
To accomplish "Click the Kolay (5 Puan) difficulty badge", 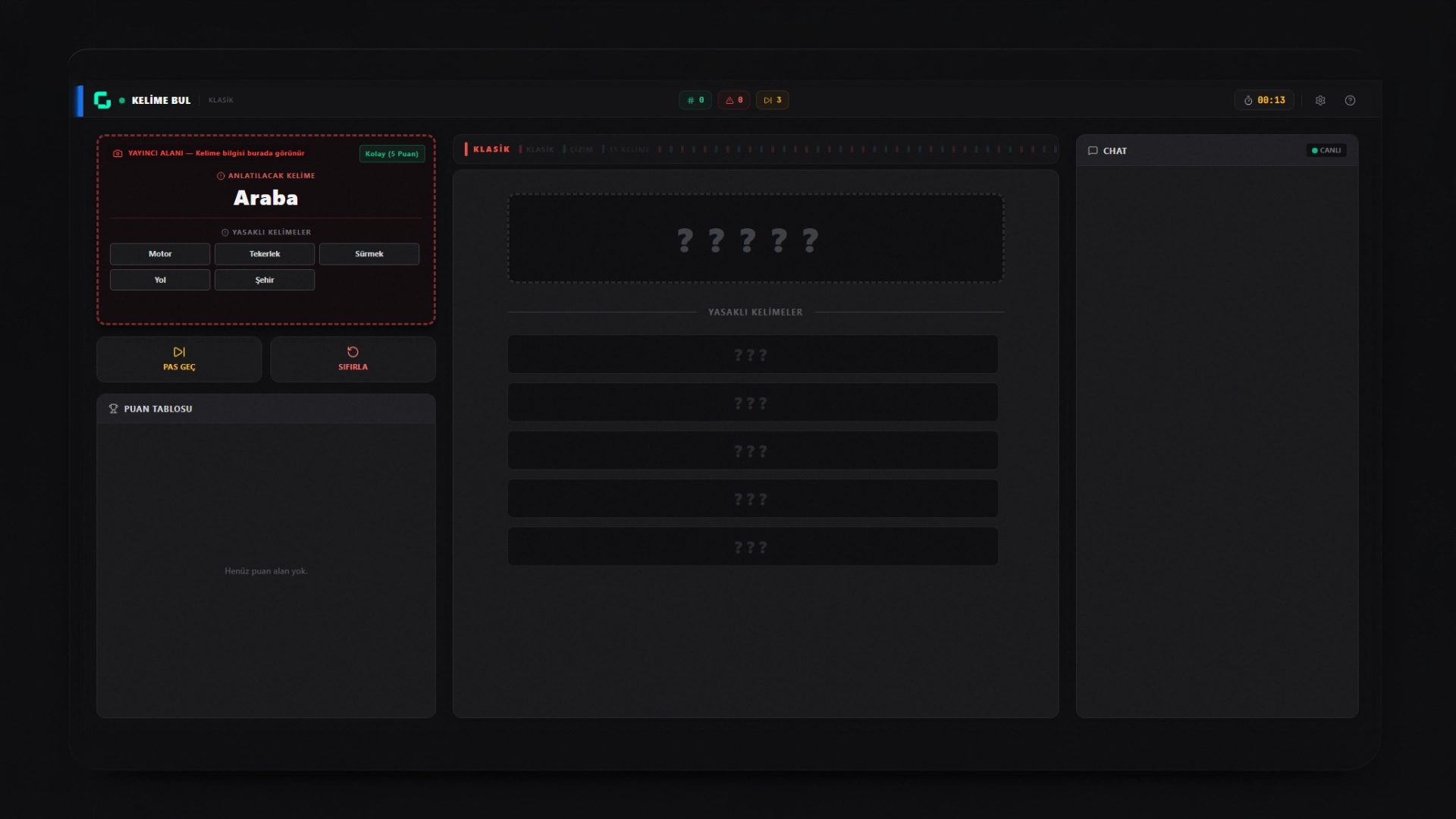I will pos(391,154).
